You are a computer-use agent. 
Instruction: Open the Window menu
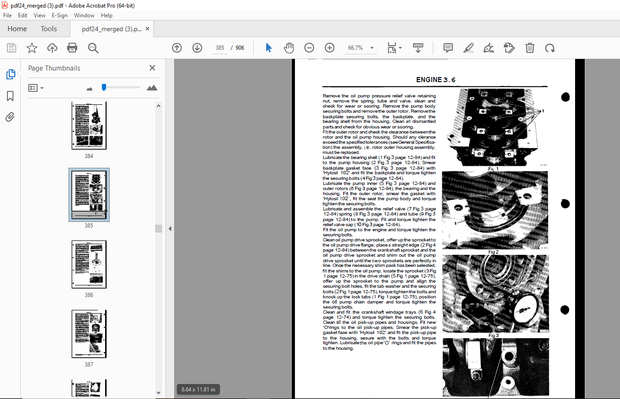coord(84,15)
